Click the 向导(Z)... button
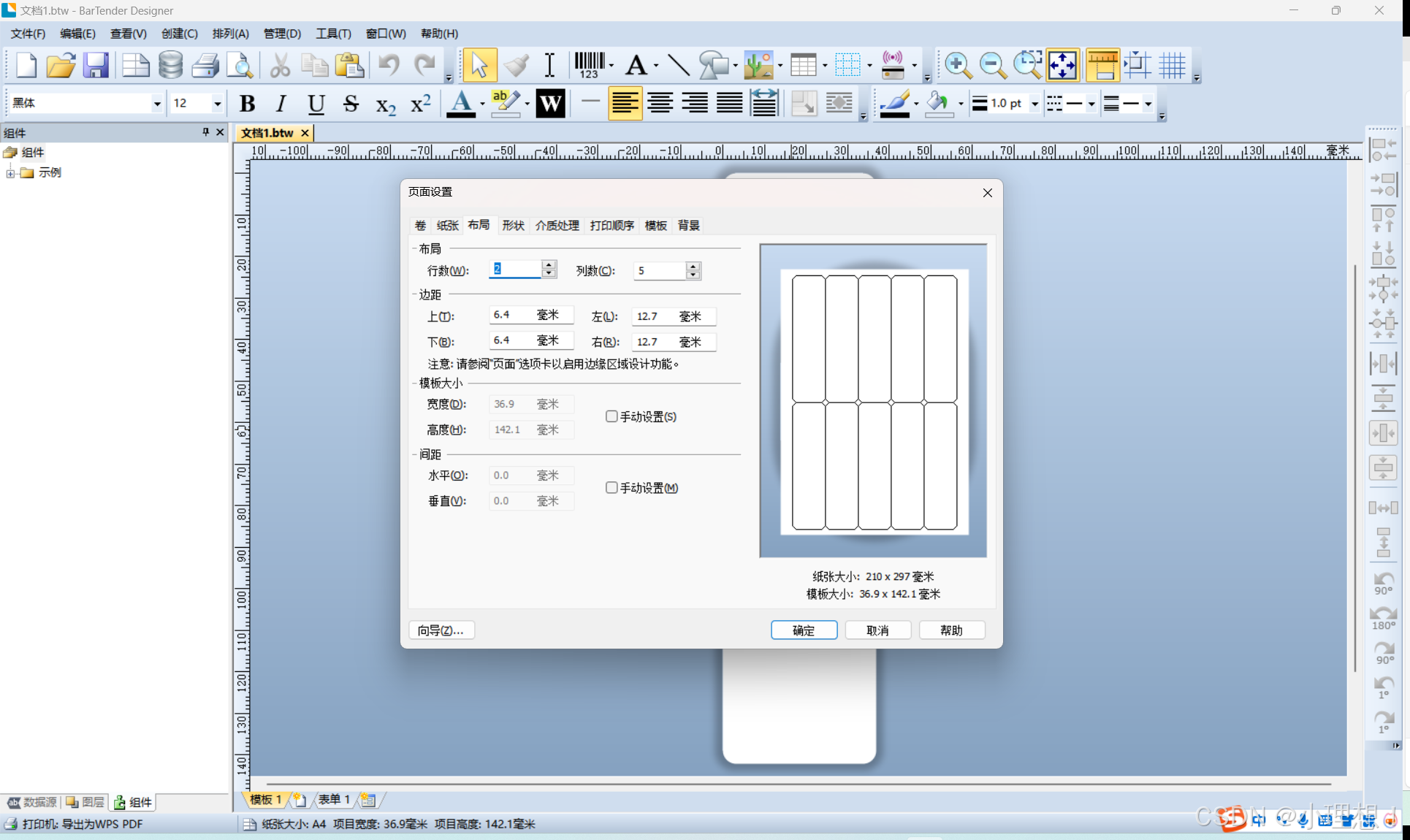1410x840 pixels. 441,630
